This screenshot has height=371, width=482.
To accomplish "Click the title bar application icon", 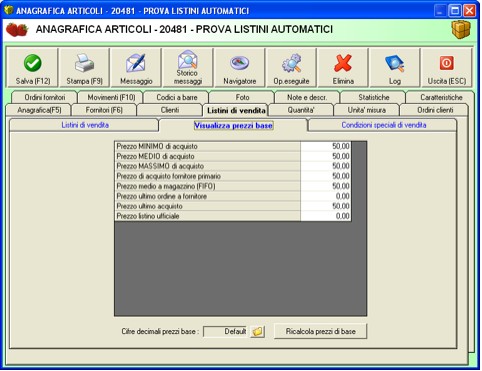I will tap(8, 10).
